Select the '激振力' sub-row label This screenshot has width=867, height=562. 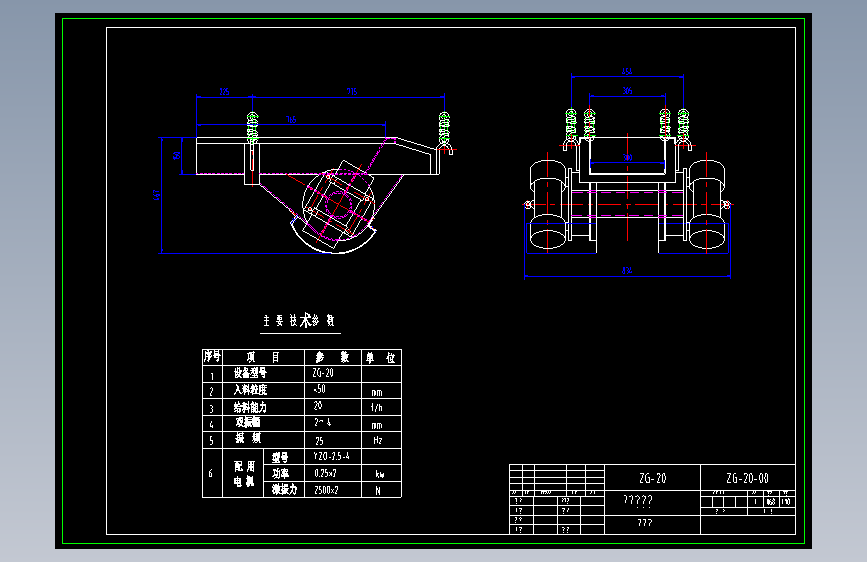(x=284, y=490)
